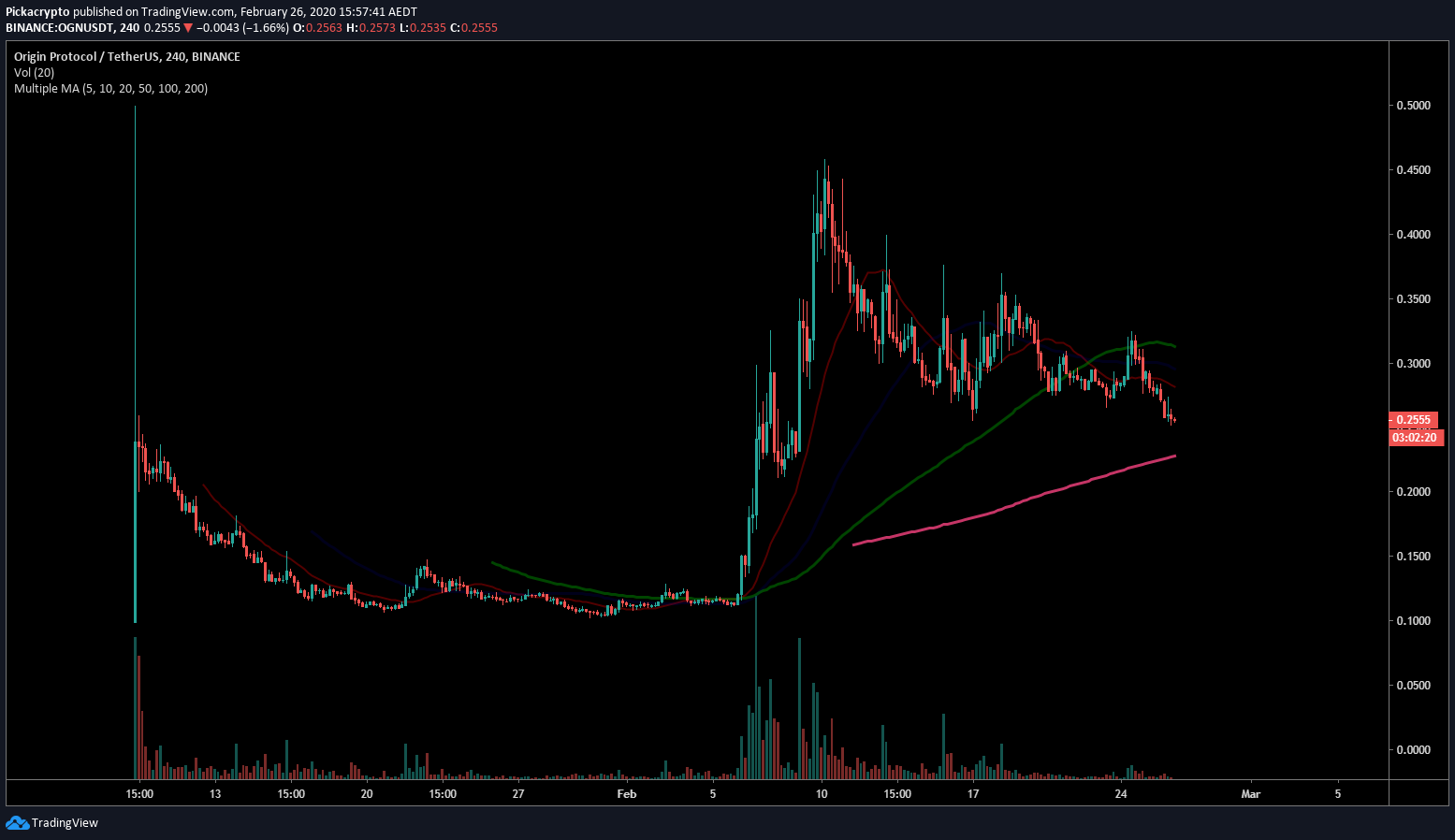Click the 24 date label on time axis
The image size is (1455, 840).
(1121, 794)
